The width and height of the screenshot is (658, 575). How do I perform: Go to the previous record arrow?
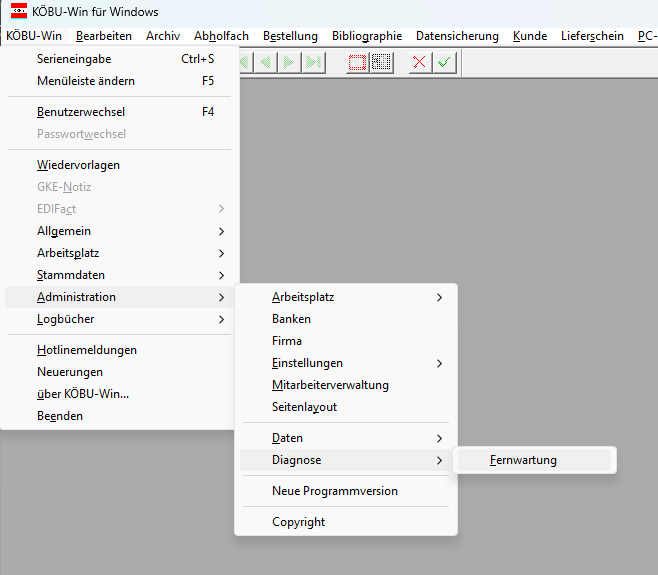tap(266, 63)
